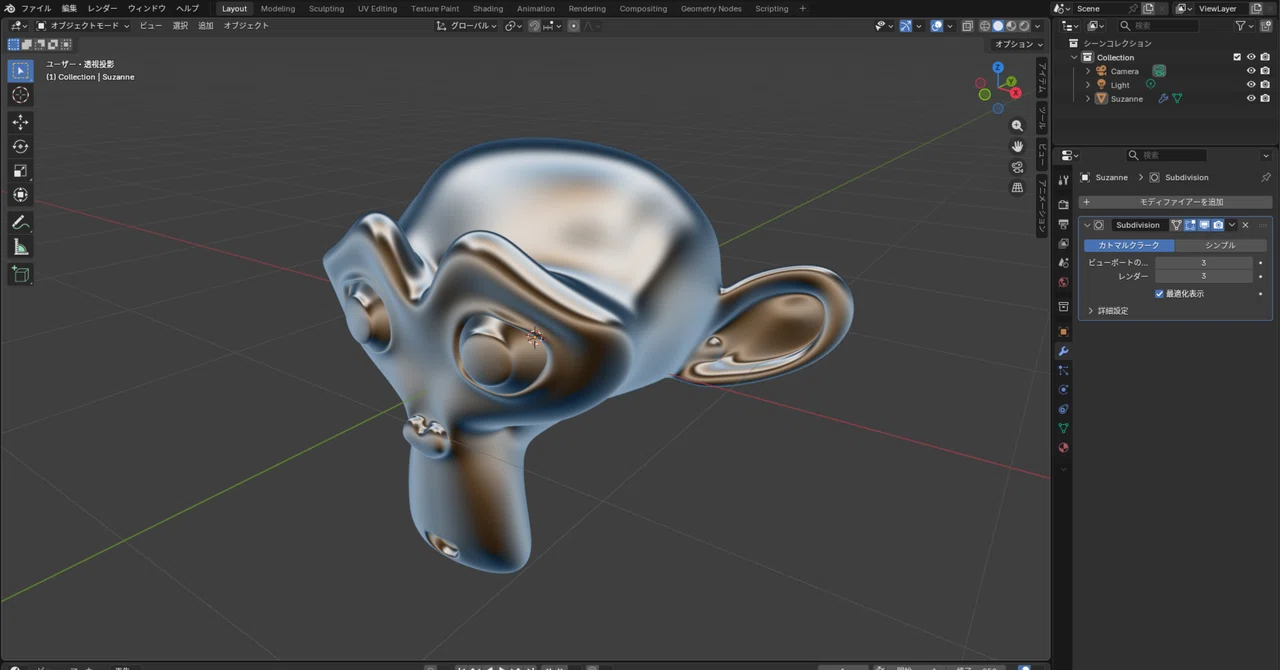Select the Annotate pencil tool
Image resolution: width=1280 pixels, height=670 pixels.
[20, 222]
